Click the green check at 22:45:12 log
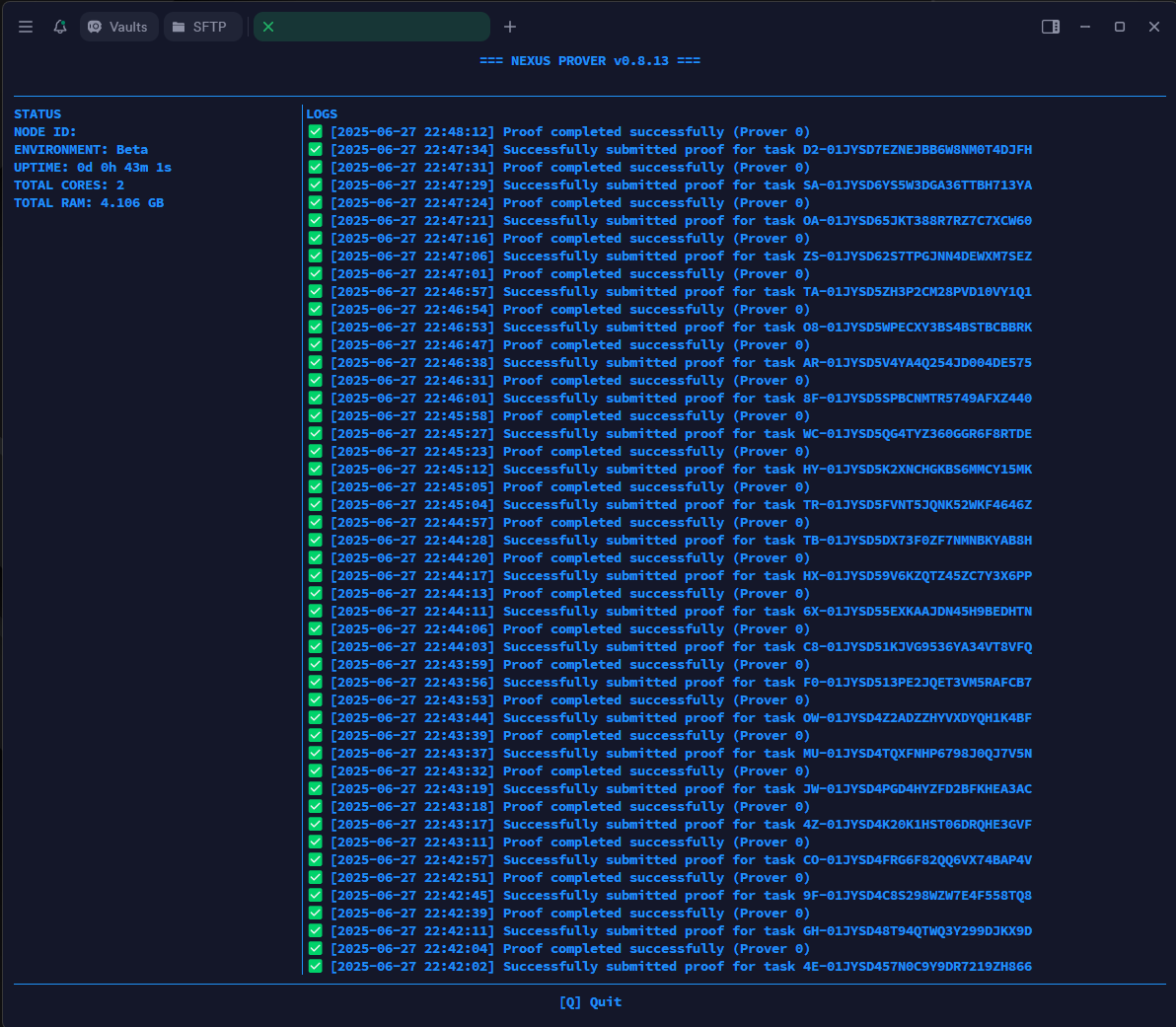1176x1027 pixels. point(315,469)
